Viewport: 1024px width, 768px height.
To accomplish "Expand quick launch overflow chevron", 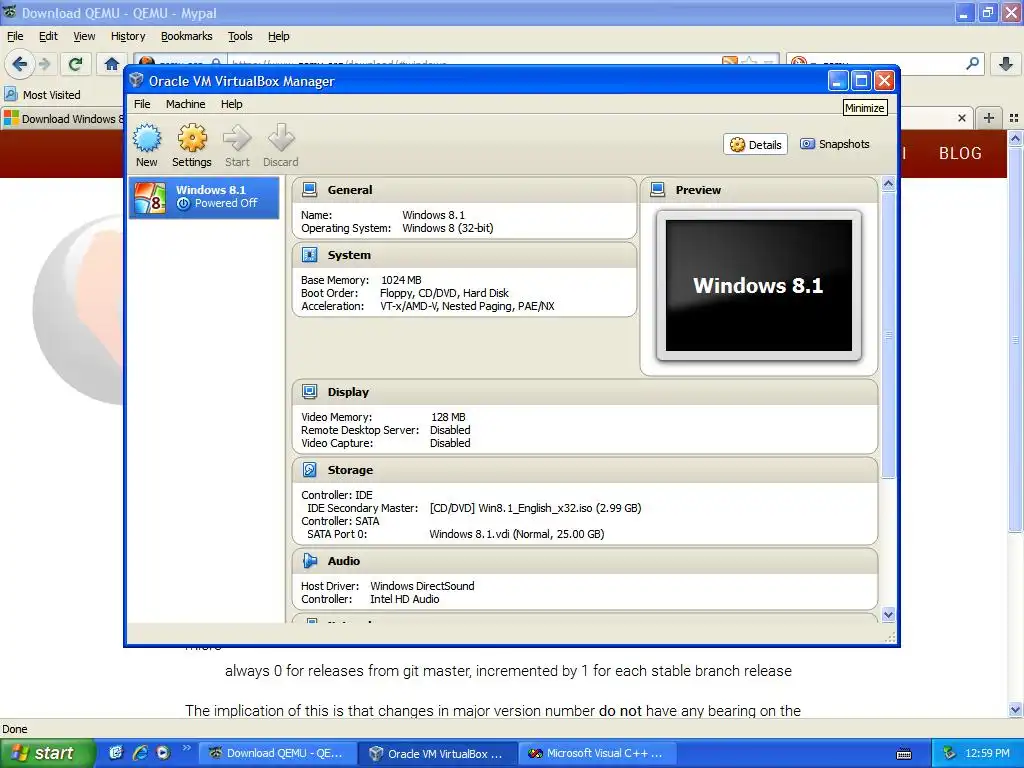I will tap(186, 748).
